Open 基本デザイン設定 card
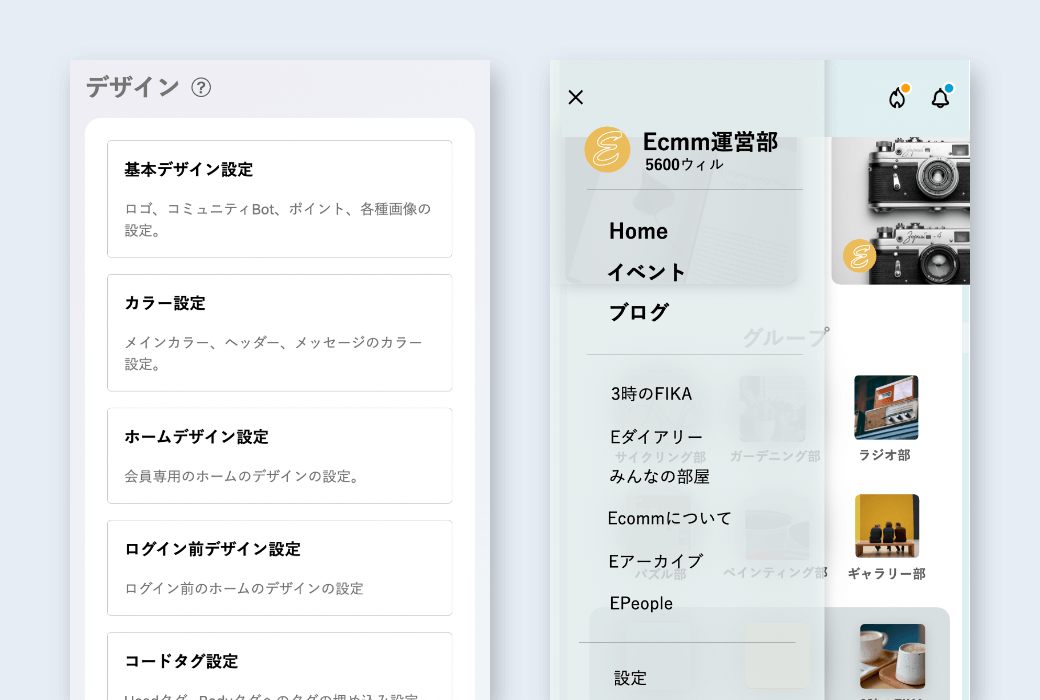 coord(280,199)
